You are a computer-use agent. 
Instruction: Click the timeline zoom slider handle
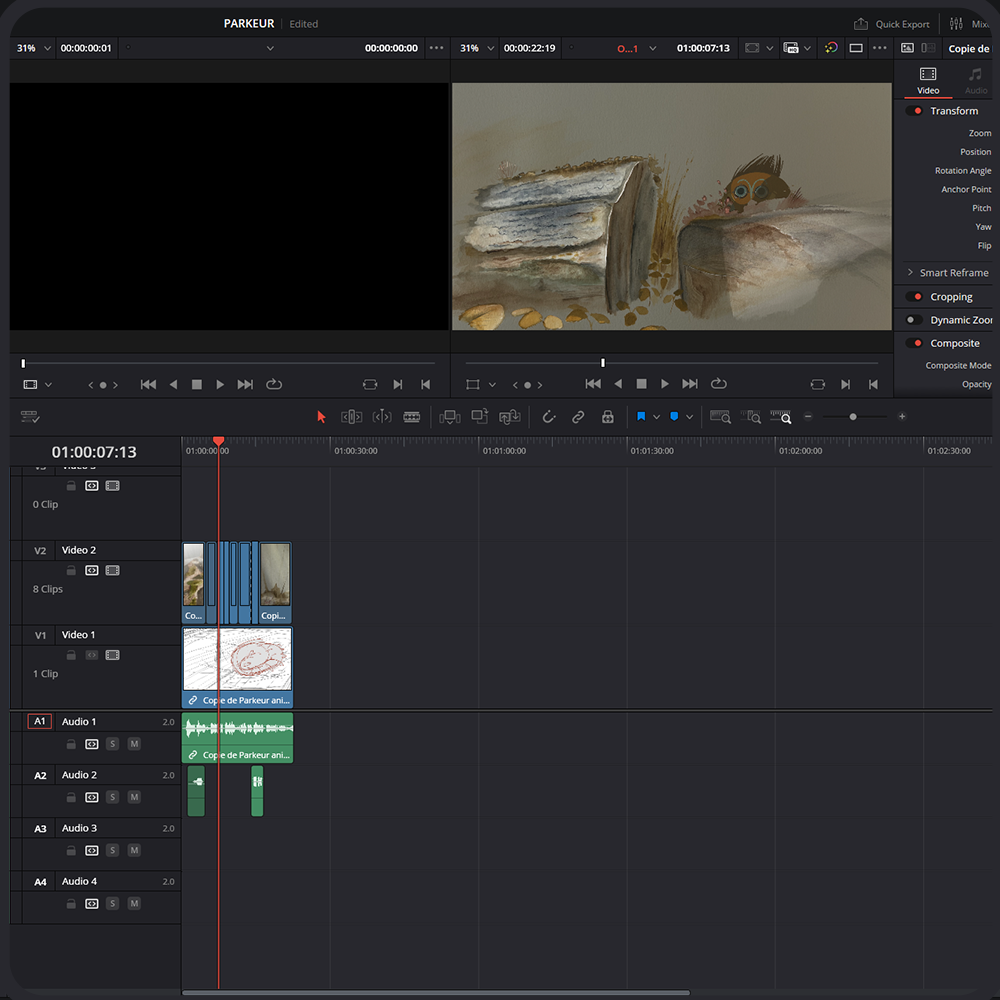pos(853,417)
